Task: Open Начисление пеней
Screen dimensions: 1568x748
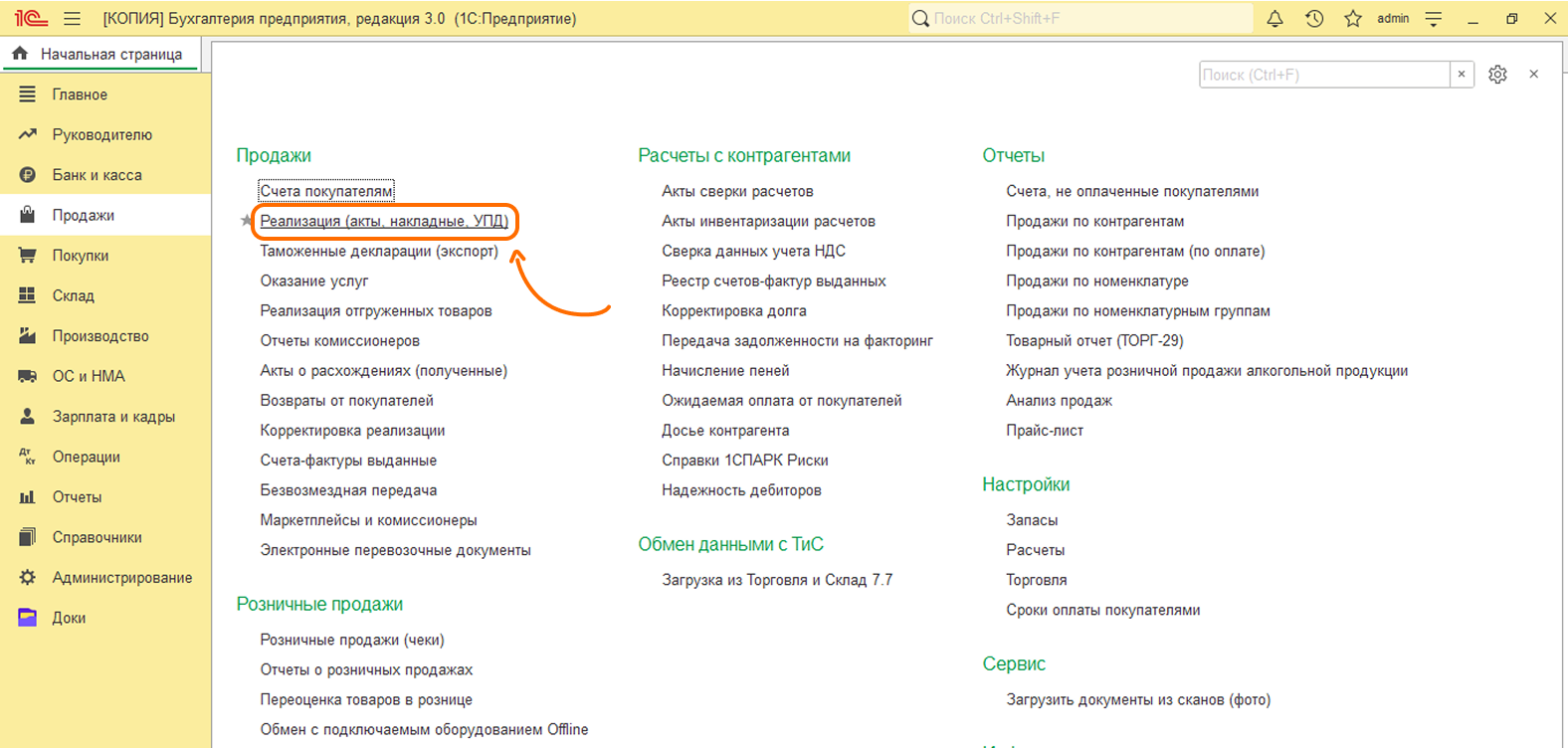Action: click(x=725, y=370)
